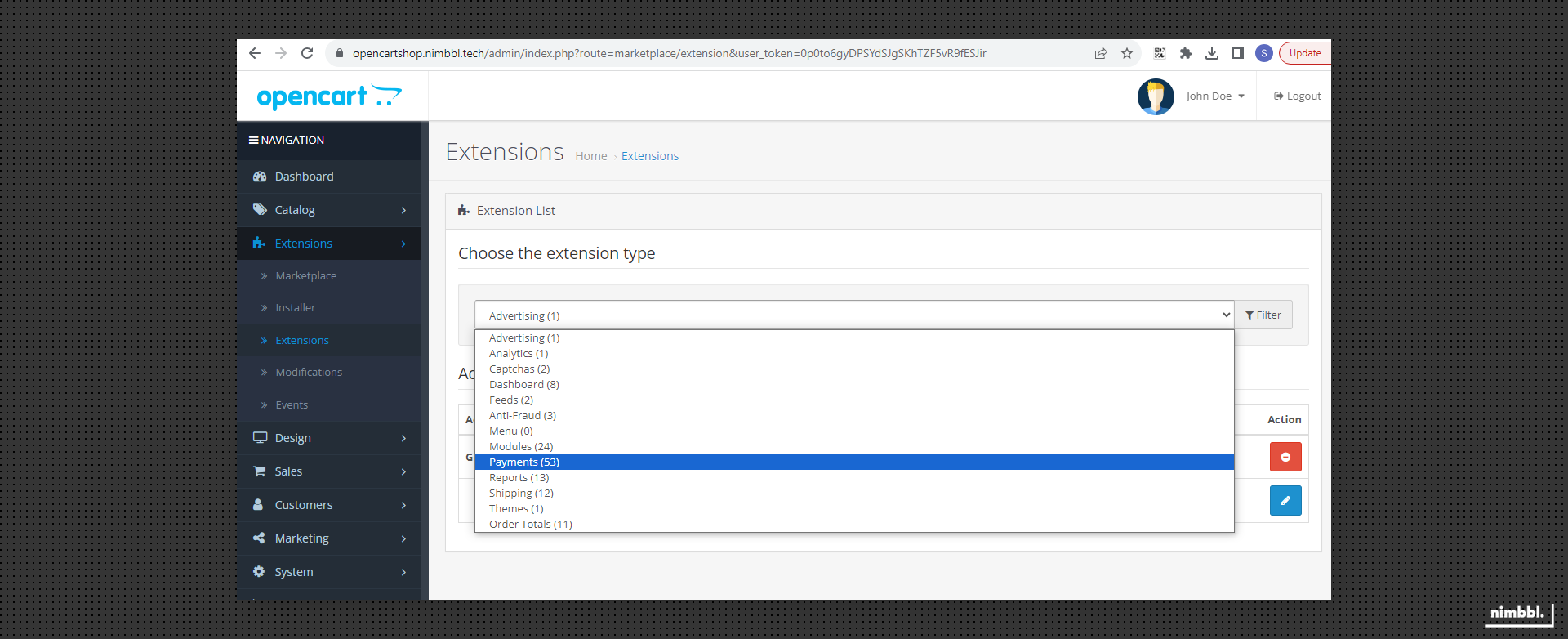
Task: Click Home breadcrumb link
Action: pyautogui.click(x=590, y=156)
